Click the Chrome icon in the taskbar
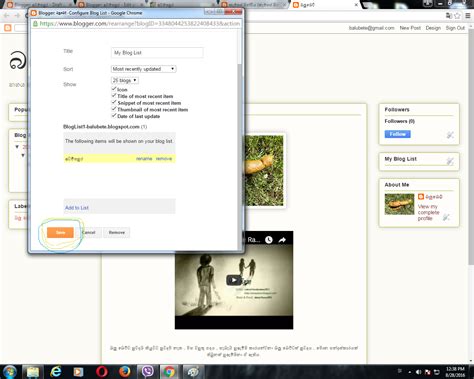Screen dimensions: 474x379 click(x=169, y=372)
